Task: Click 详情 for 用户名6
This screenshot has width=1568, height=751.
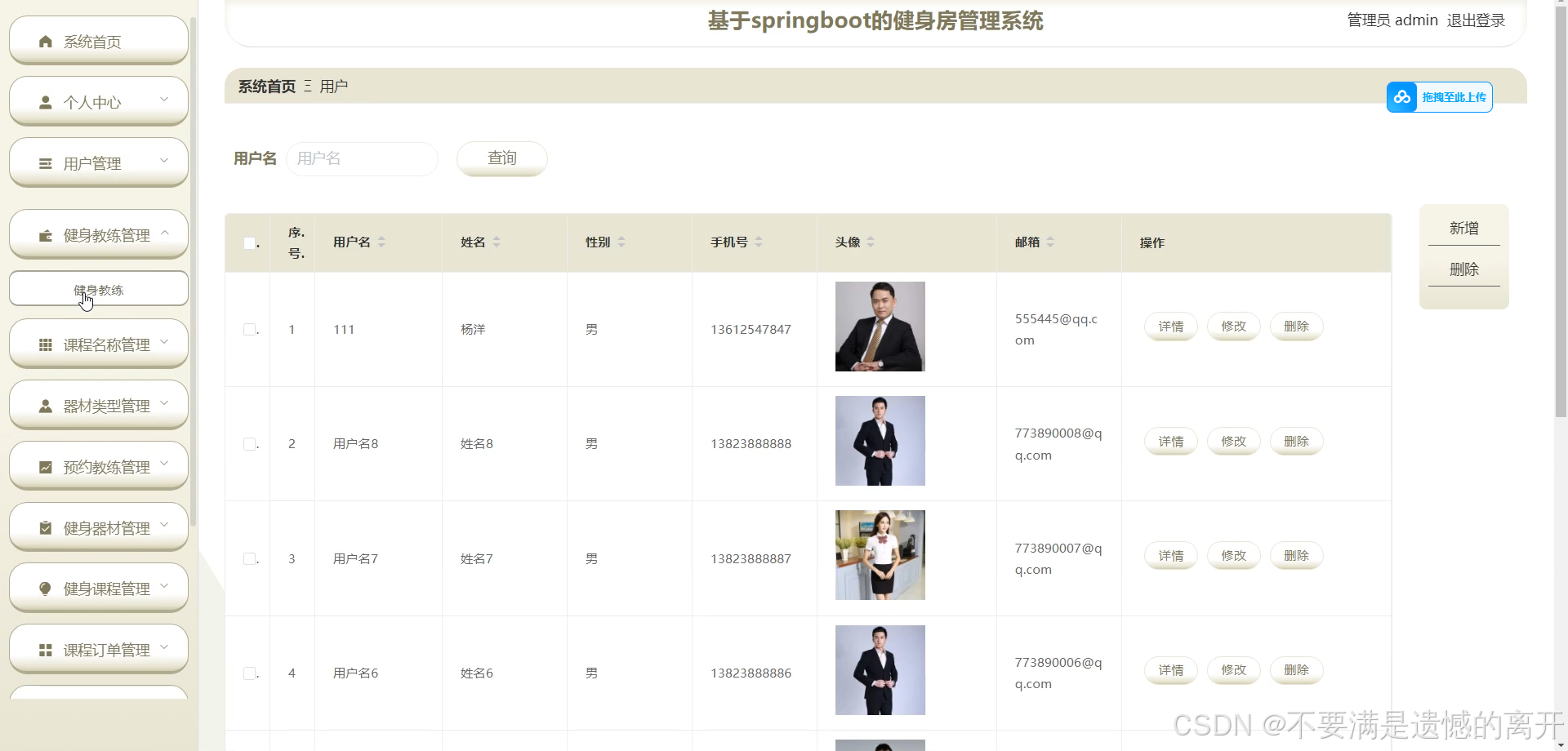Action: coord(1171,670)
